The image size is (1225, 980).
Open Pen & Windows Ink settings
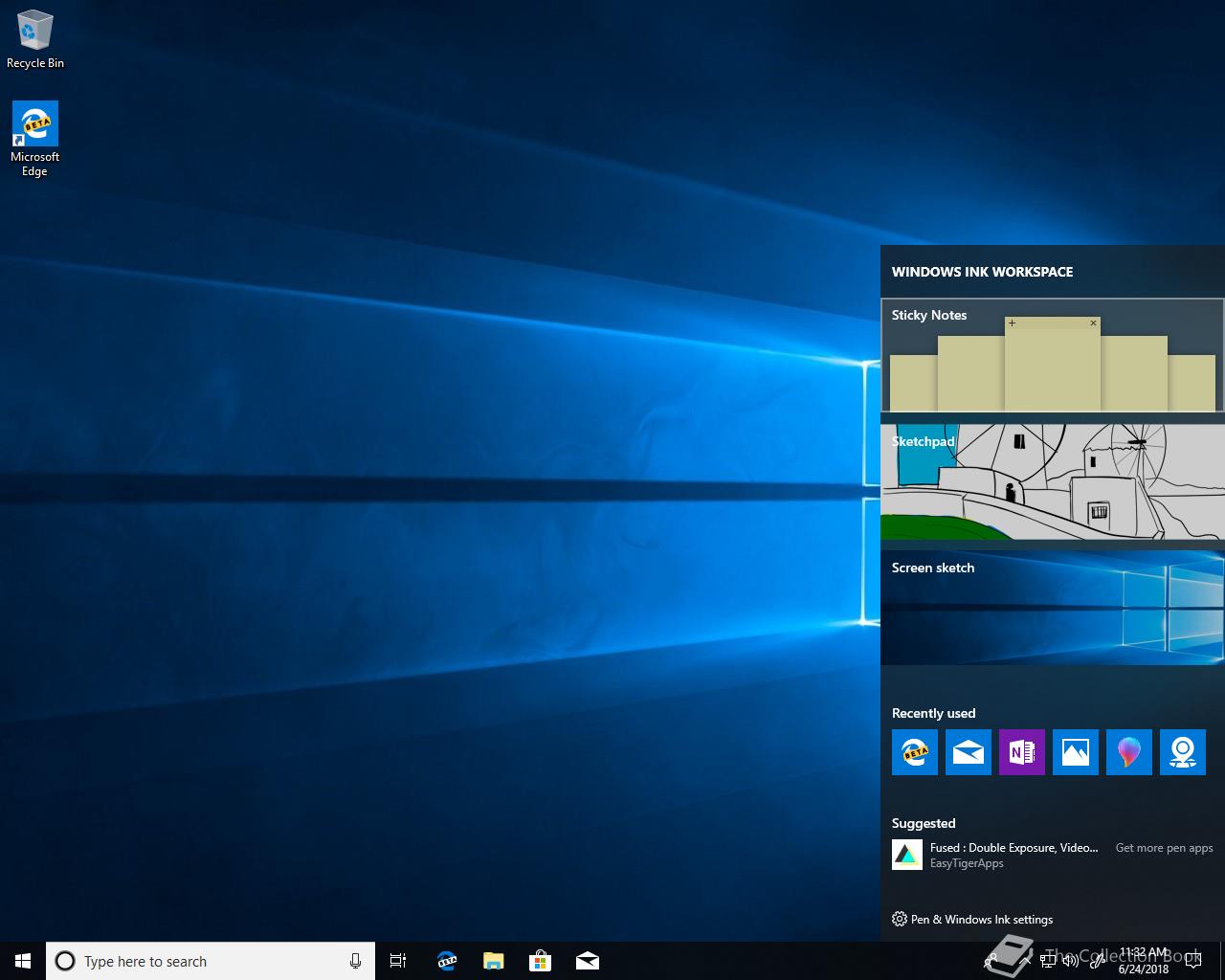[x=972, y=920]
